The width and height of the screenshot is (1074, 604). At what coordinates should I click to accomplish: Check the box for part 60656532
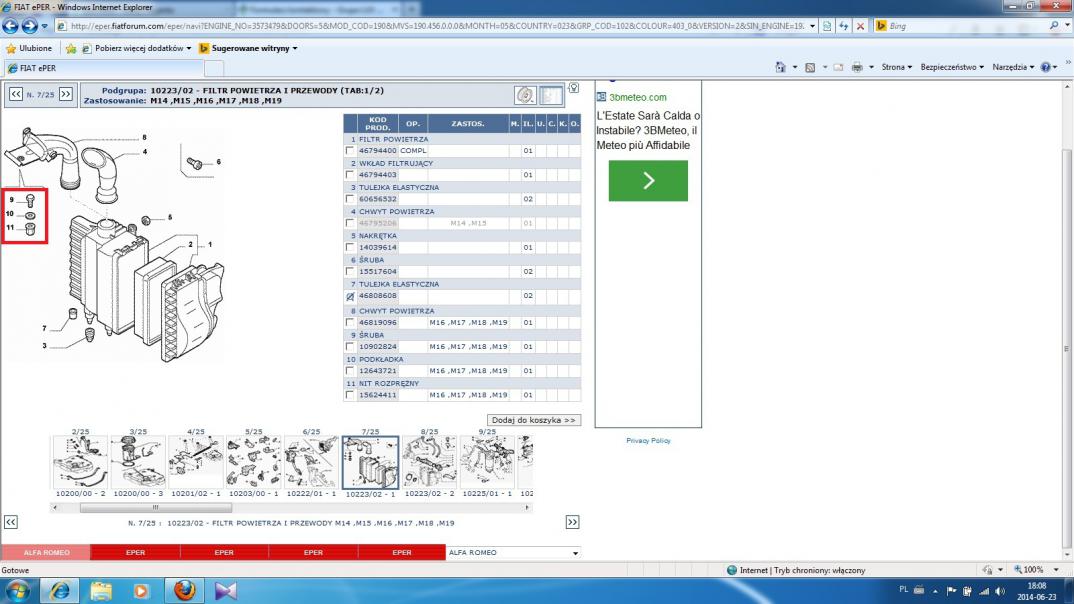coord(350,199)
